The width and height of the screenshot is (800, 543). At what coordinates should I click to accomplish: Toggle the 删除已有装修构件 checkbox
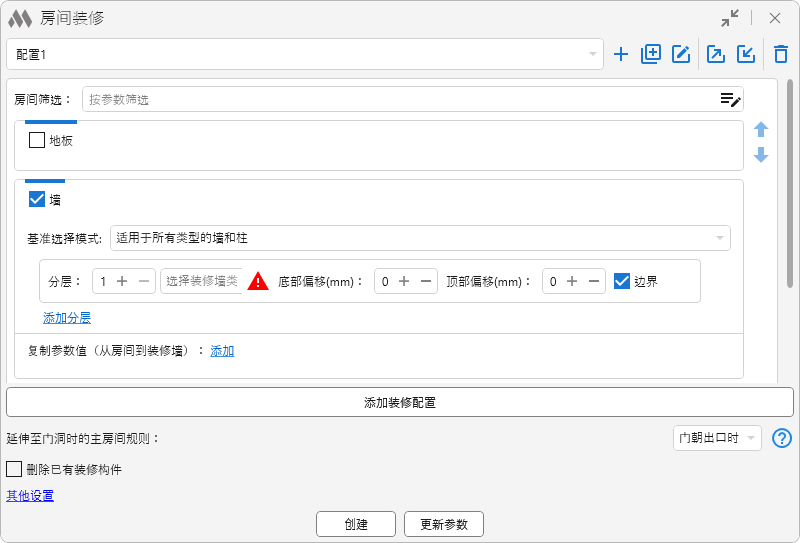(14, 469)
